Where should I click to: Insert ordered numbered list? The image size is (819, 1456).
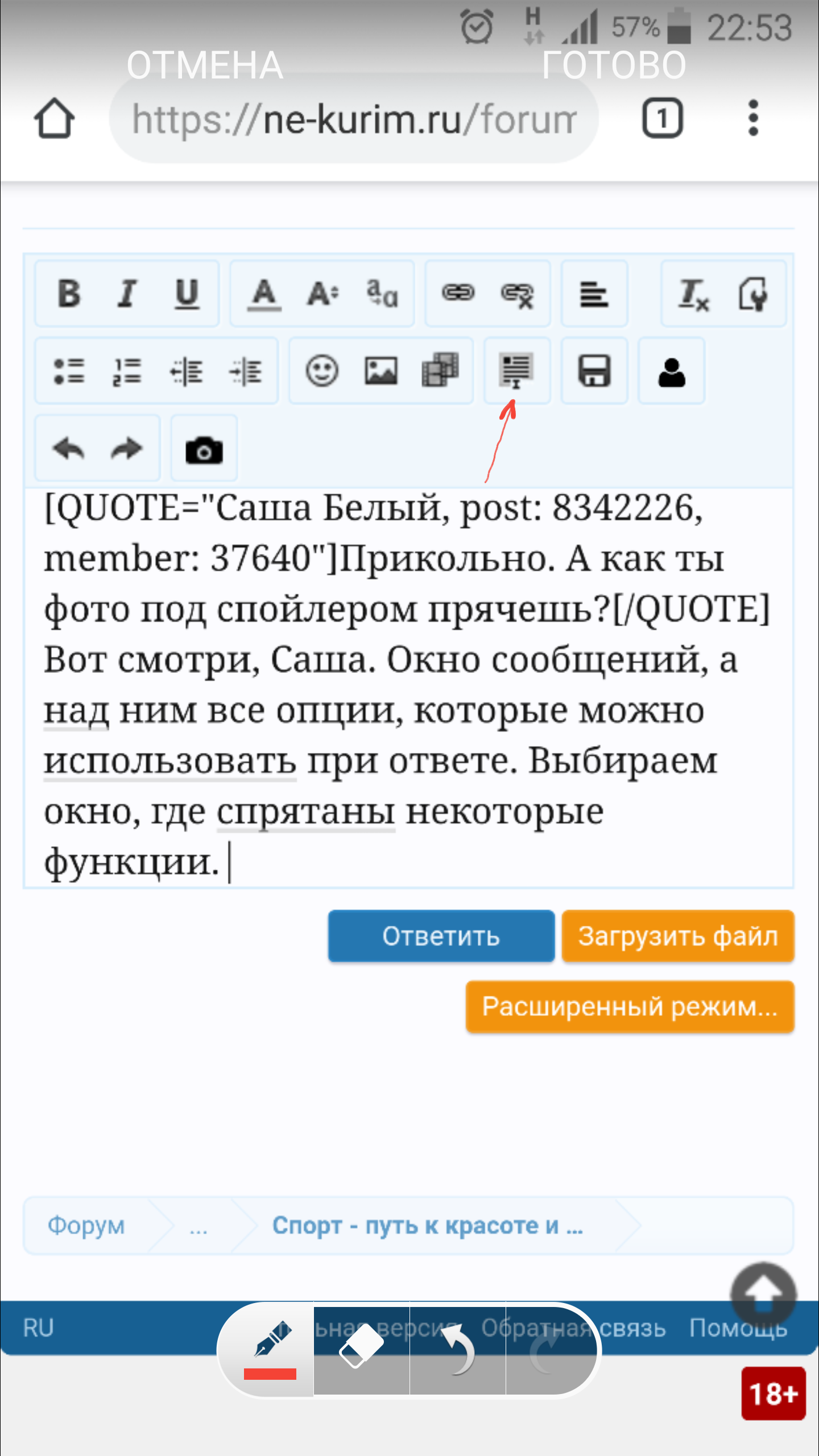pyautogui.click(x=127, y=371)
